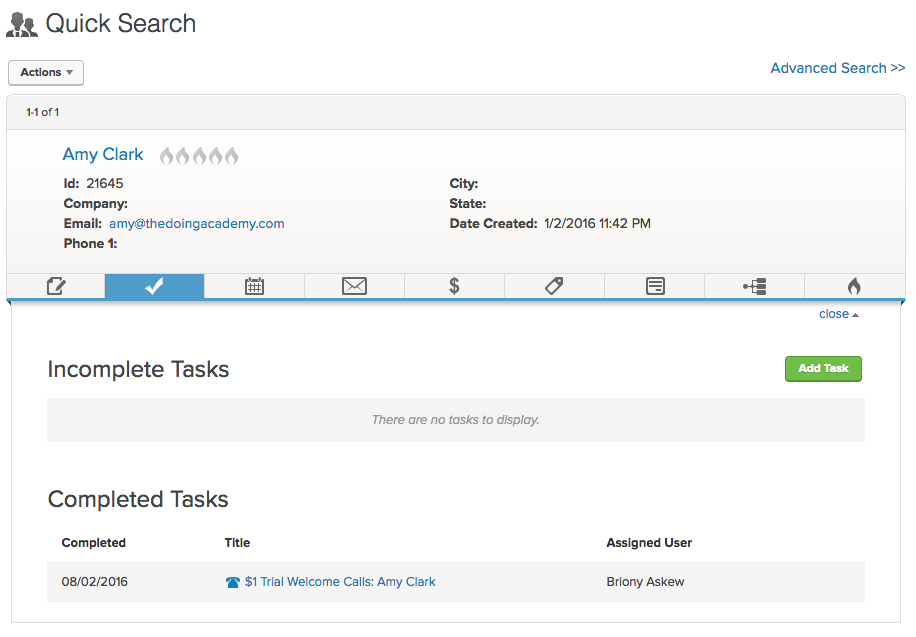Open the $1 Trial Welcome Calls task
The height and width of the screenshot is (637, 916).
[x=340, y=582]
